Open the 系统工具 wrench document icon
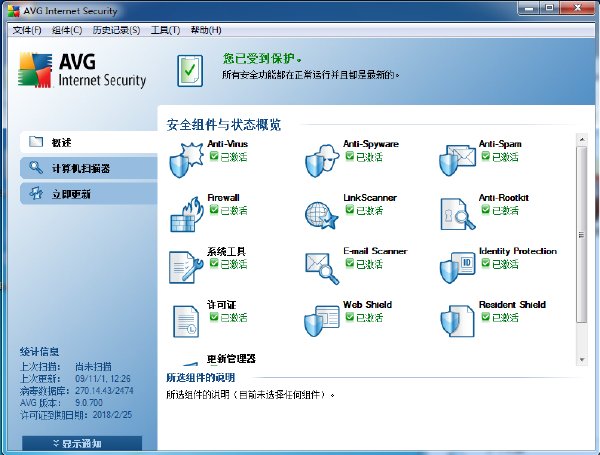 pos(186,267)
